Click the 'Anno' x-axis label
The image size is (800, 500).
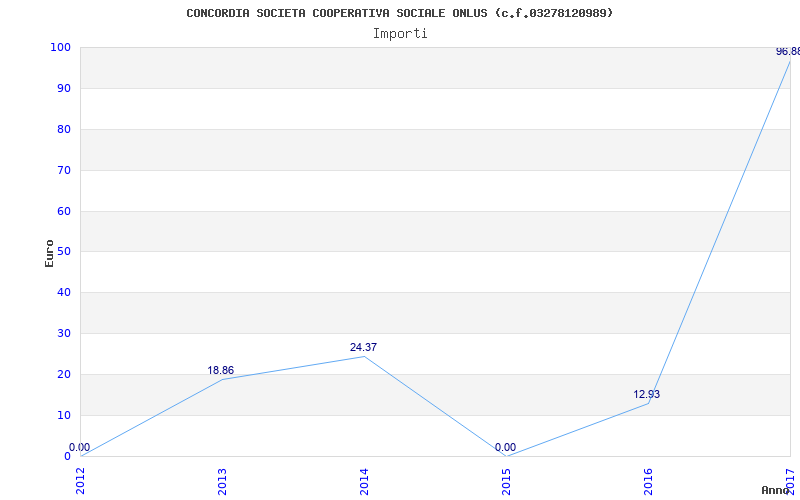coord(775,490)
